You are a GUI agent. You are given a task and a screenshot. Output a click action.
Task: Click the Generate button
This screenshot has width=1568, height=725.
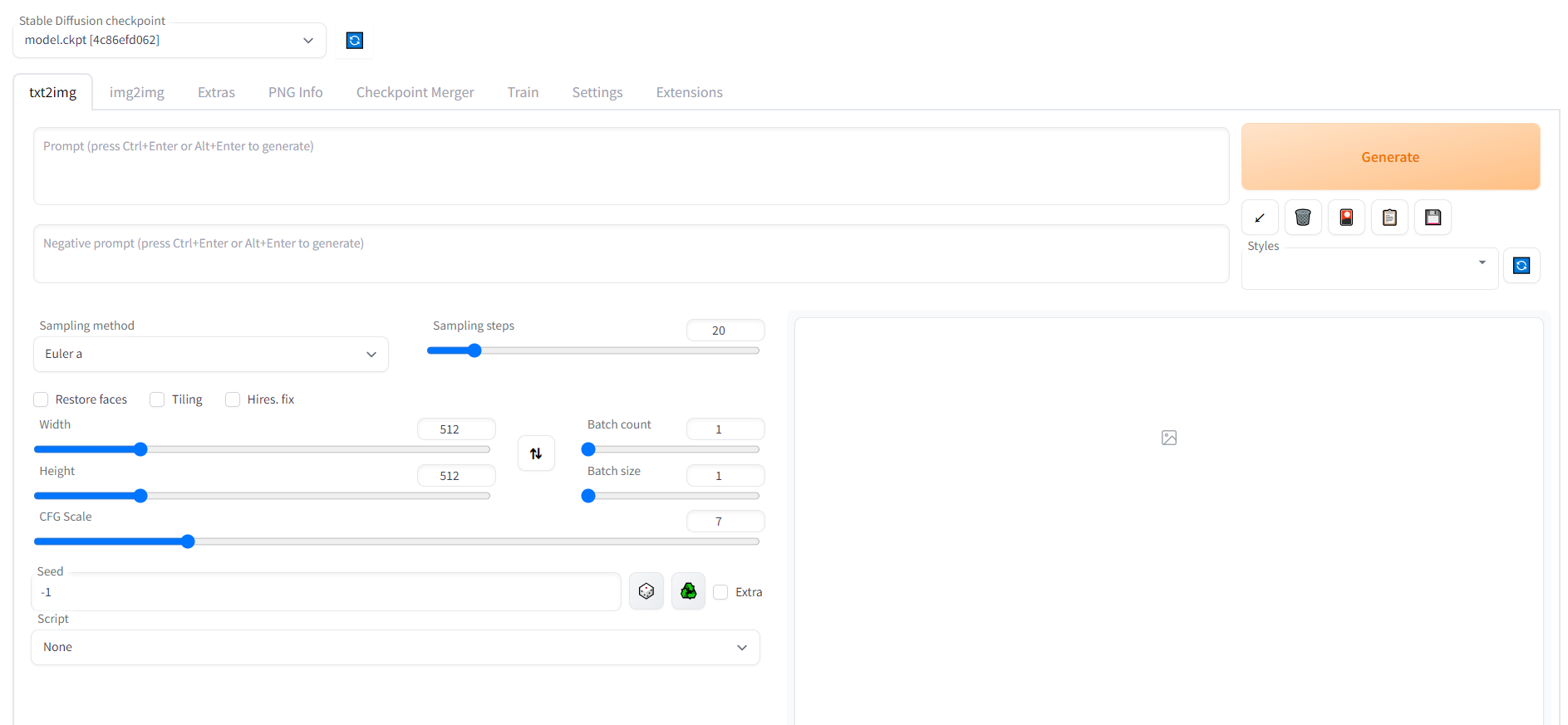coord(1390,157)
